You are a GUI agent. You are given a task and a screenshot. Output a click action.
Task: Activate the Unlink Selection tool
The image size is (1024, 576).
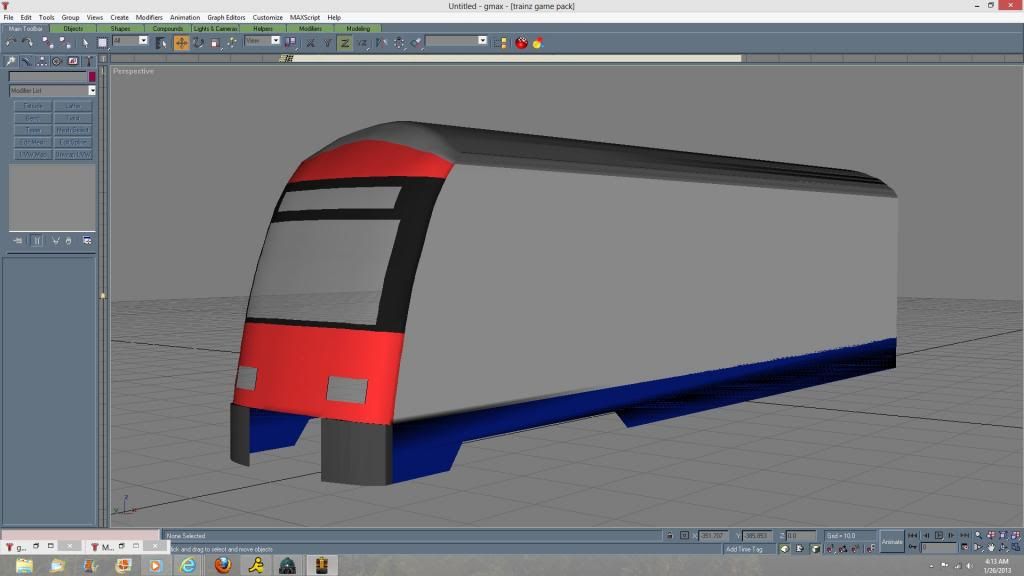tap(64, 42)
